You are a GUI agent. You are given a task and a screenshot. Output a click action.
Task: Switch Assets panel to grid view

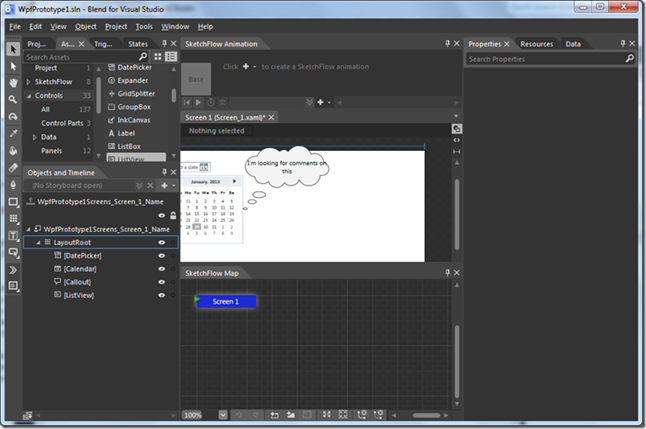[x=158, y=56]
